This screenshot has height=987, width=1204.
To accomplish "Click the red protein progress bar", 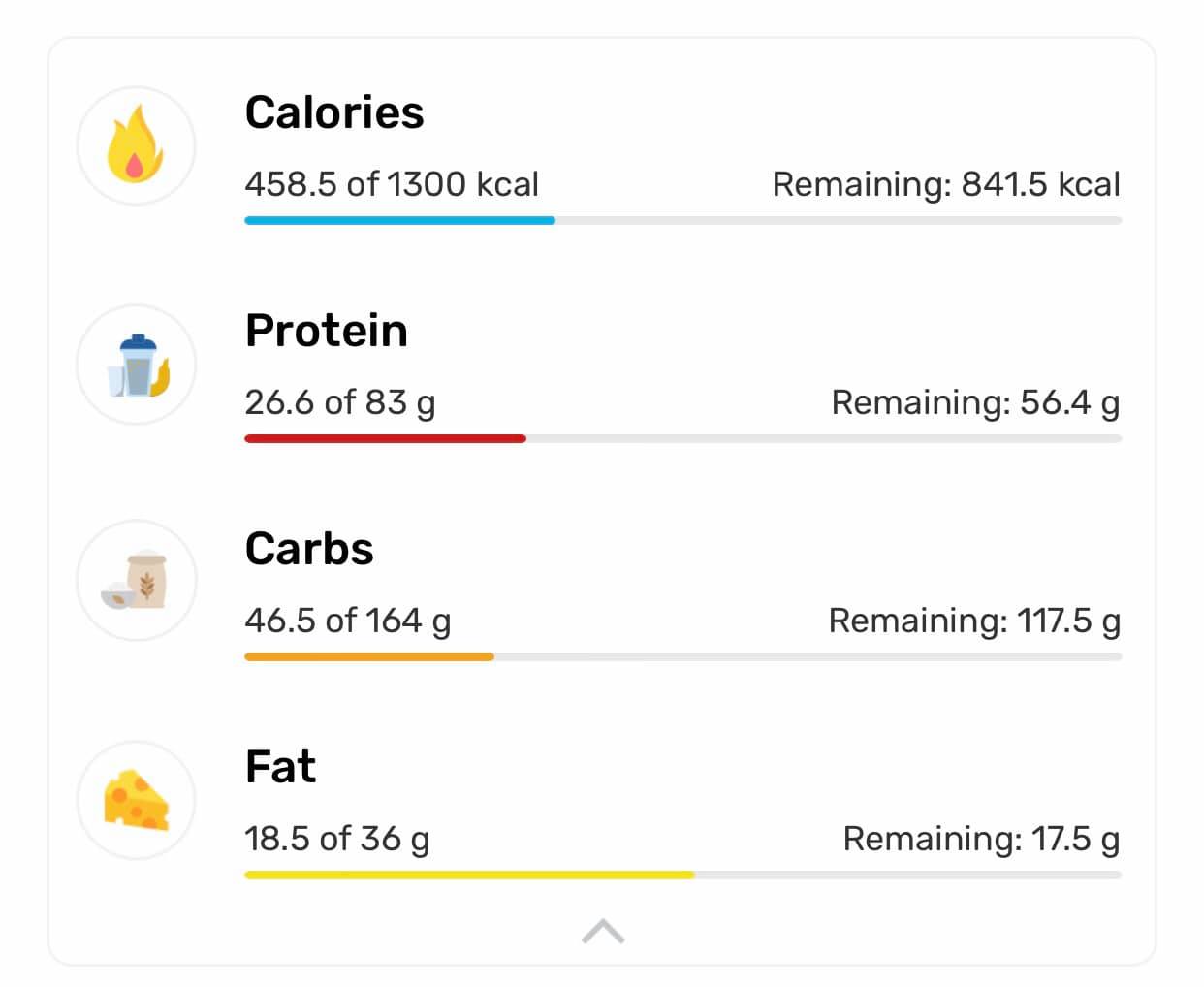I will coord(385,439).
